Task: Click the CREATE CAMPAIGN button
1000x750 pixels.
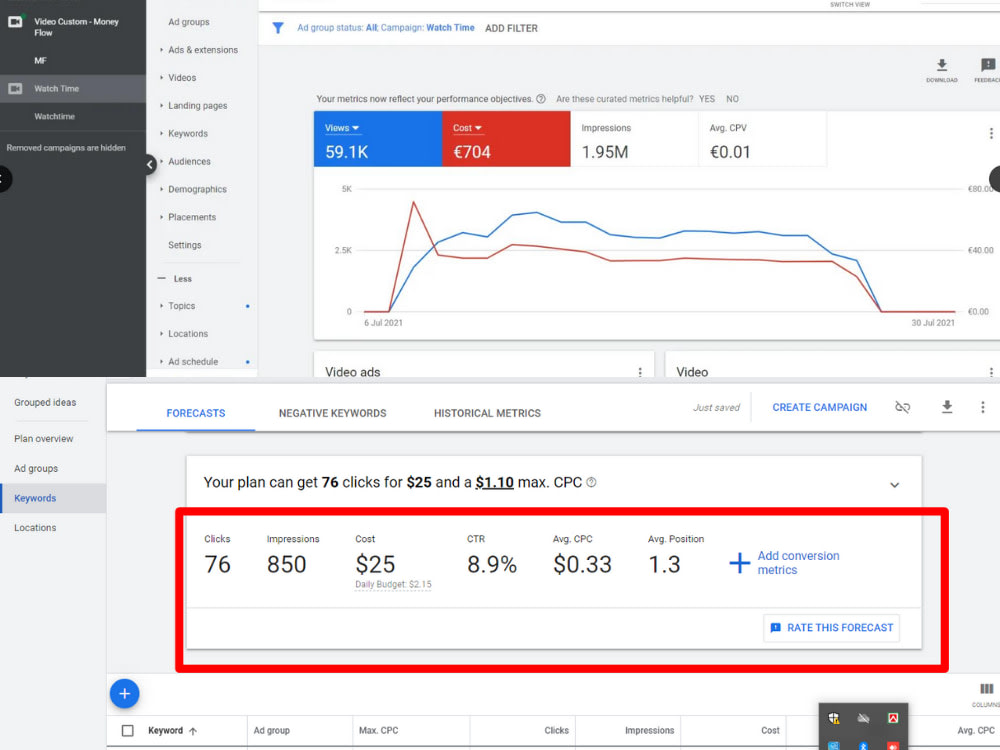Action: click(x=820, y=407)
